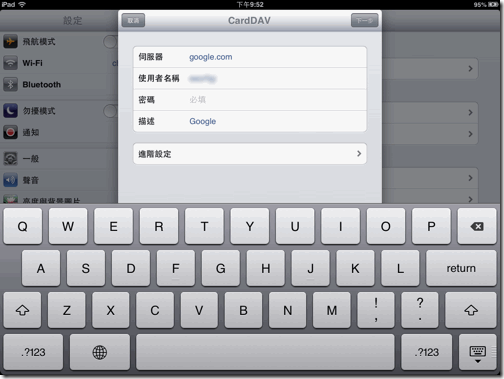The width and height of the screenshot is (504, 379).
Task: Tap the L key
Action: (400, 268)
